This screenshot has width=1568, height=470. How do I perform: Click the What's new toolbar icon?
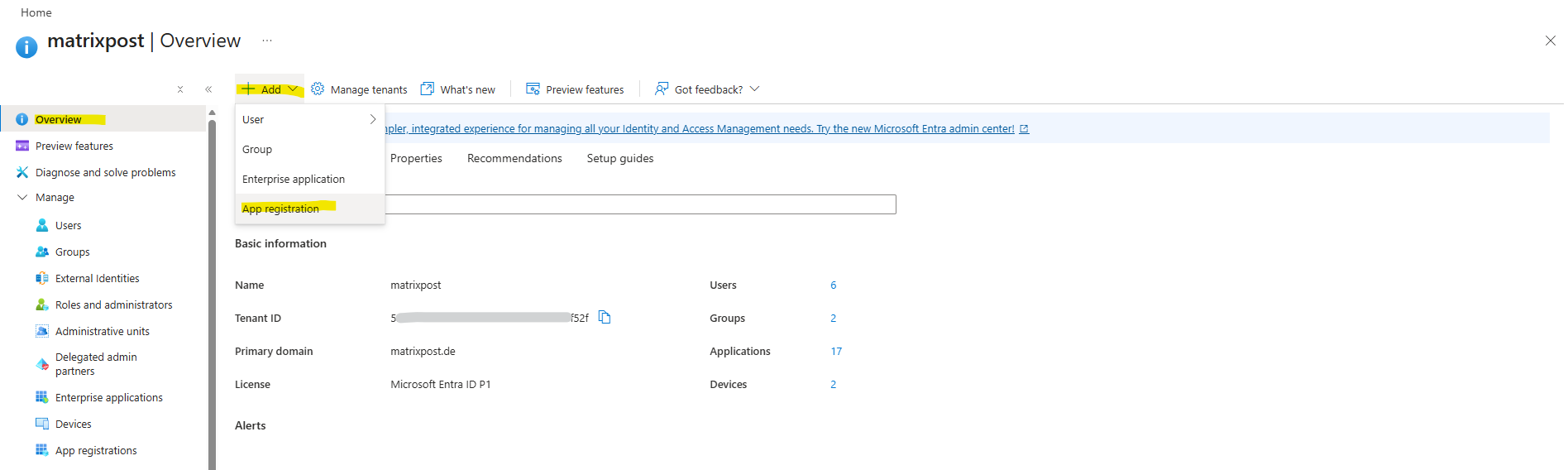pyautogui.click(x=428, y=89)
